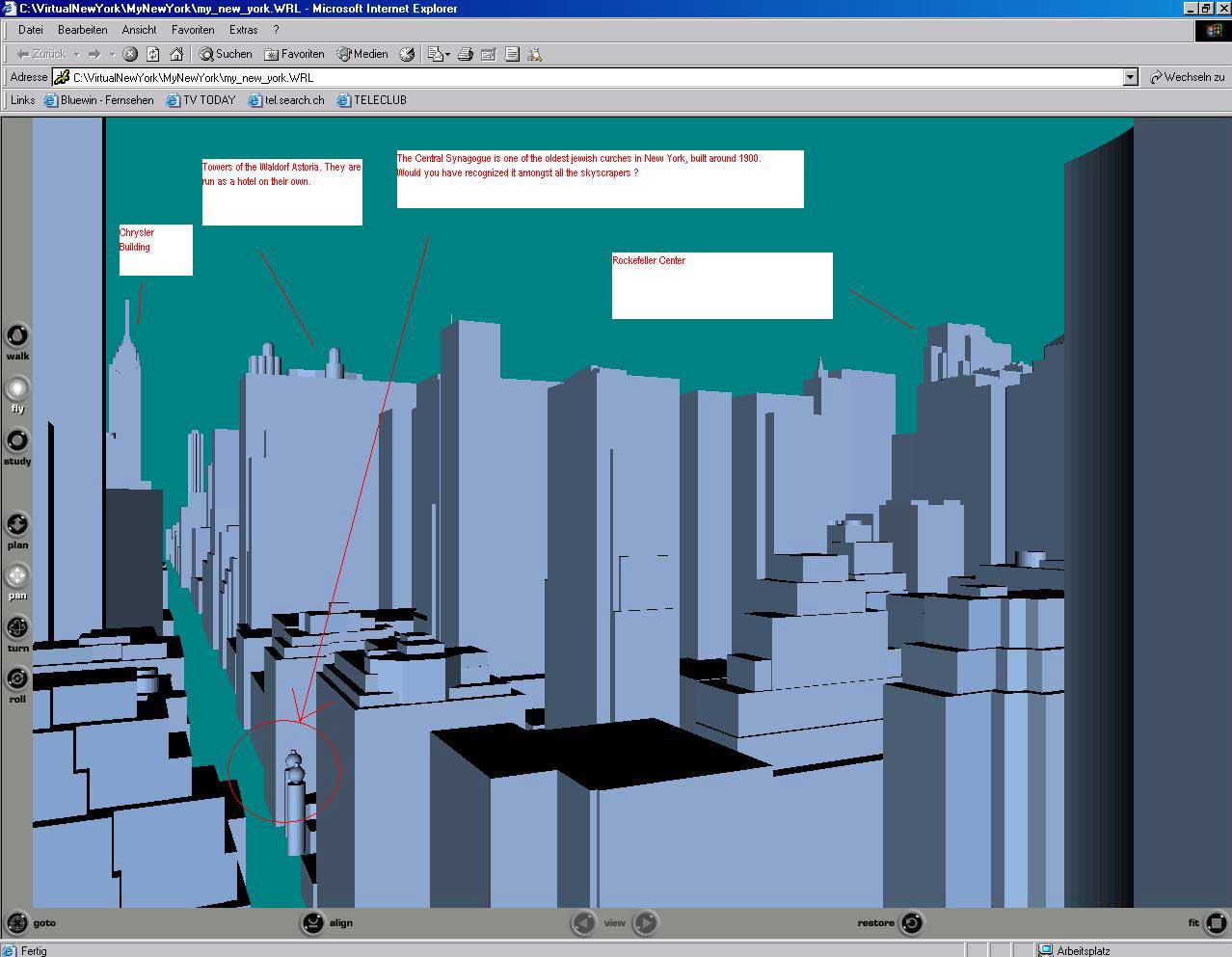
Task: Open Bluewin - Fernsehen link
Action: (x=98, y=100)
